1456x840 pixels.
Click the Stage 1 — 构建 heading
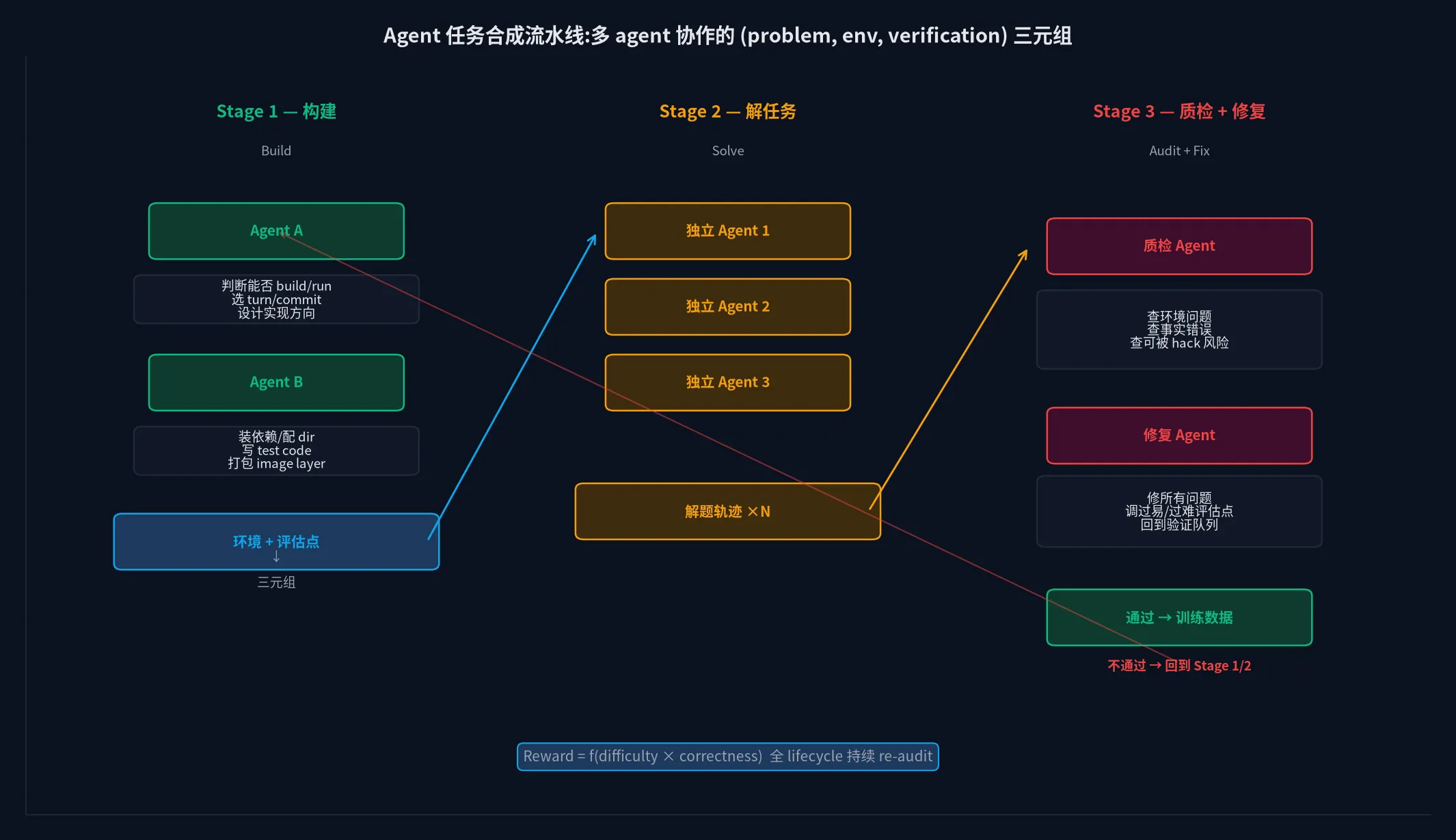276,111
